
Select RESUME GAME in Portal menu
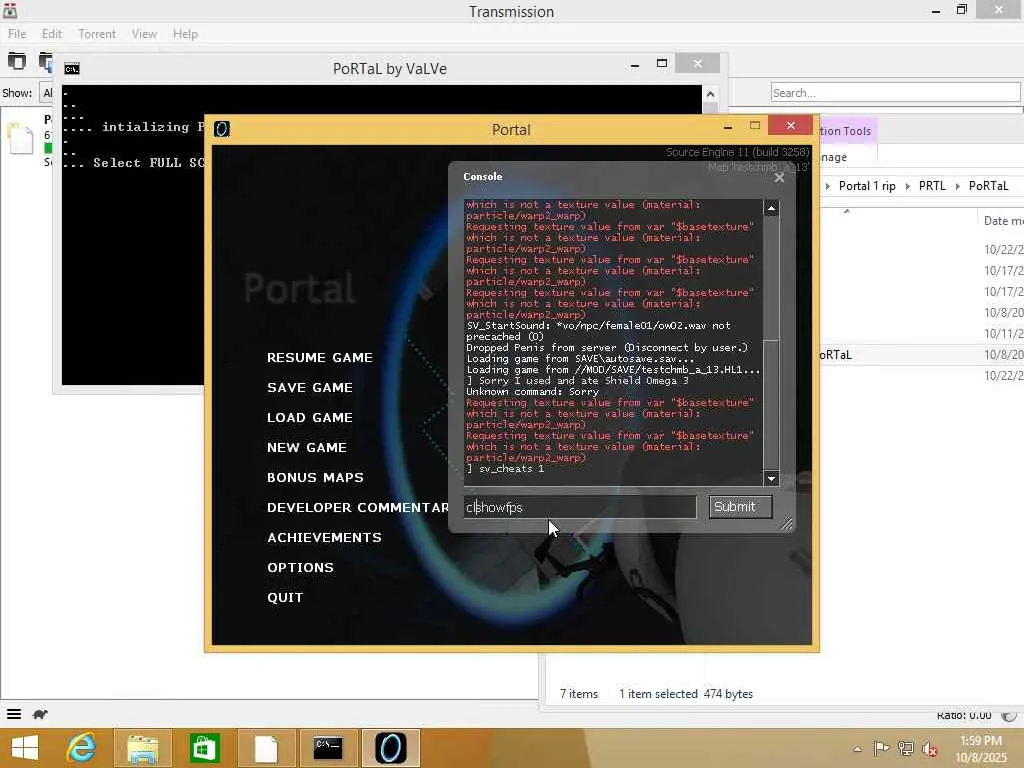(320, 358)
